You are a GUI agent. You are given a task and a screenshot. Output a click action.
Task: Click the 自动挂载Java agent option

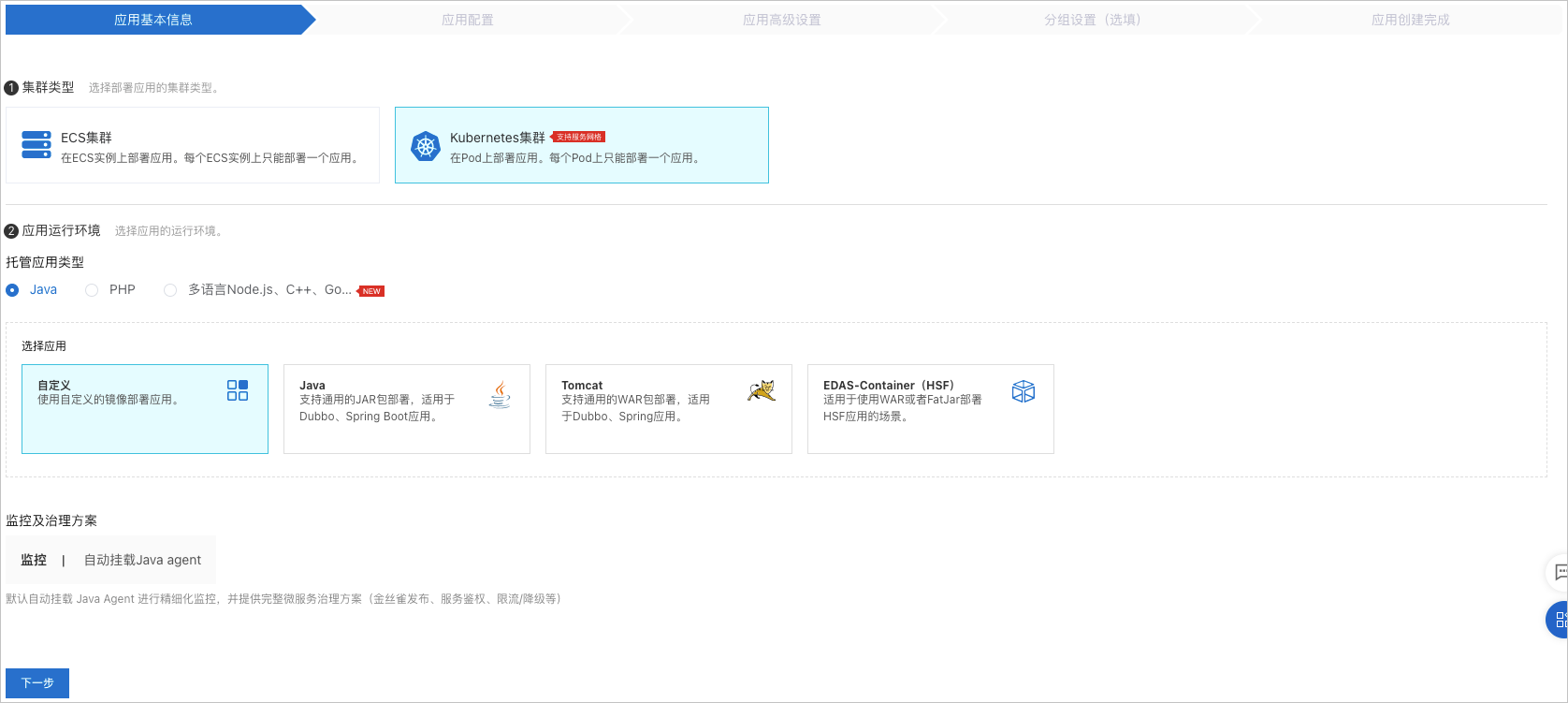[142, 560]
